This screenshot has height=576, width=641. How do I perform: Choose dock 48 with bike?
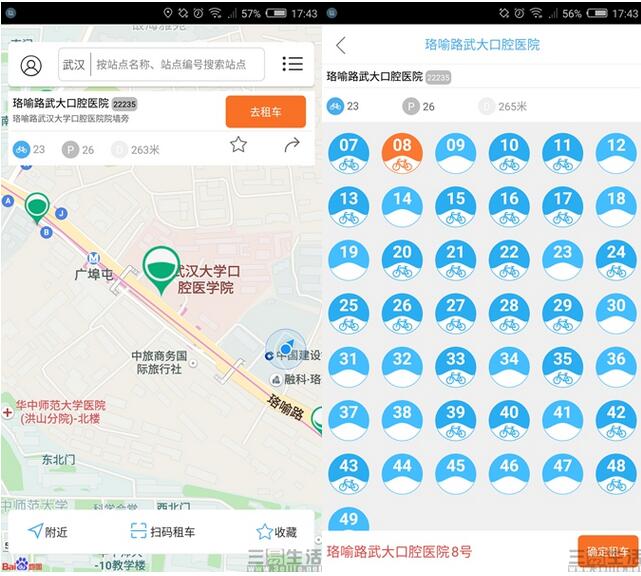click(616, 474)
